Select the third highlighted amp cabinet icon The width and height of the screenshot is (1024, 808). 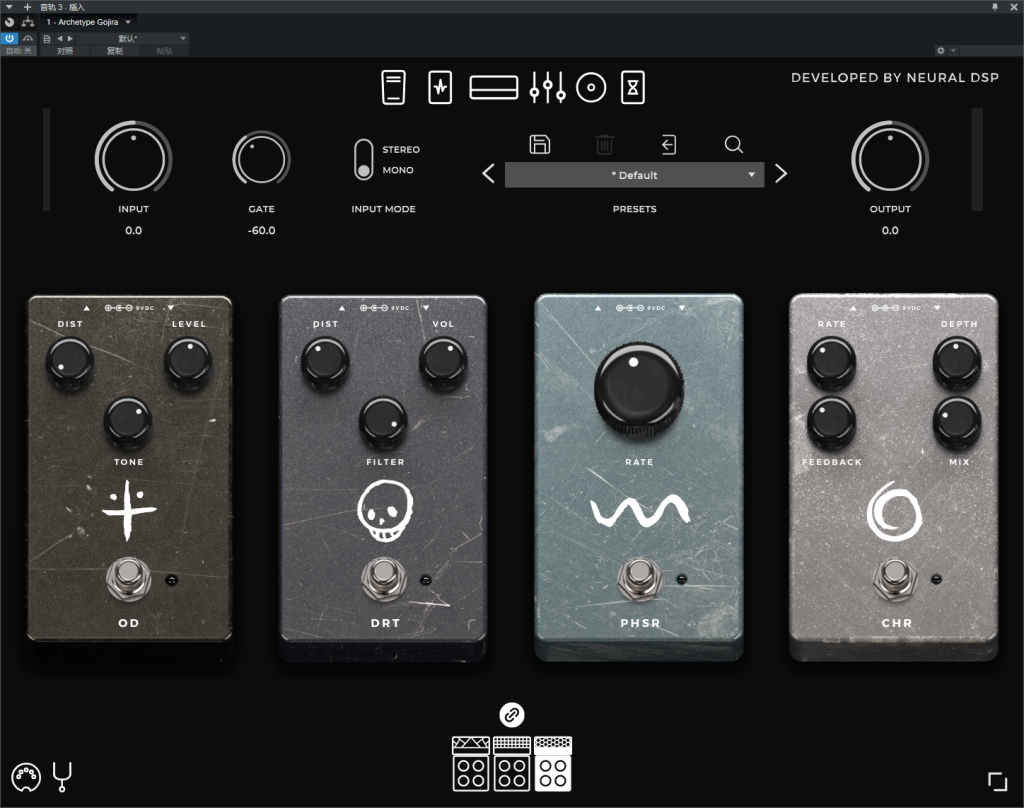pyautogui.click(x=553, y=764)
